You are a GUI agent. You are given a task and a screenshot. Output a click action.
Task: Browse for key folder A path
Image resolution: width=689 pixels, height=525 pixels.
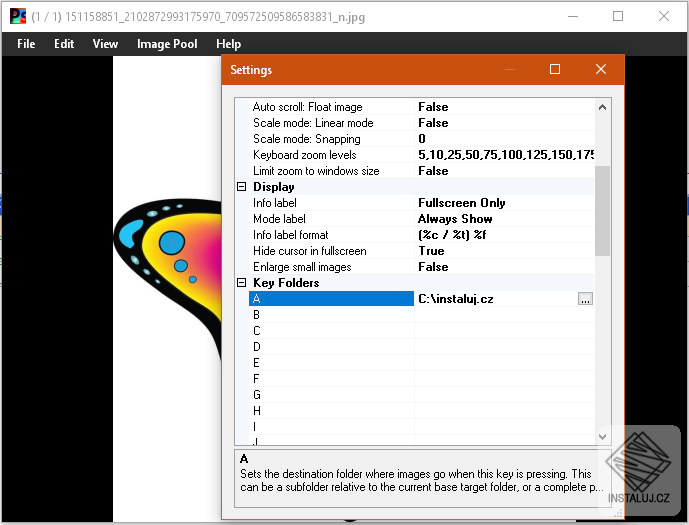pos(585,299)
